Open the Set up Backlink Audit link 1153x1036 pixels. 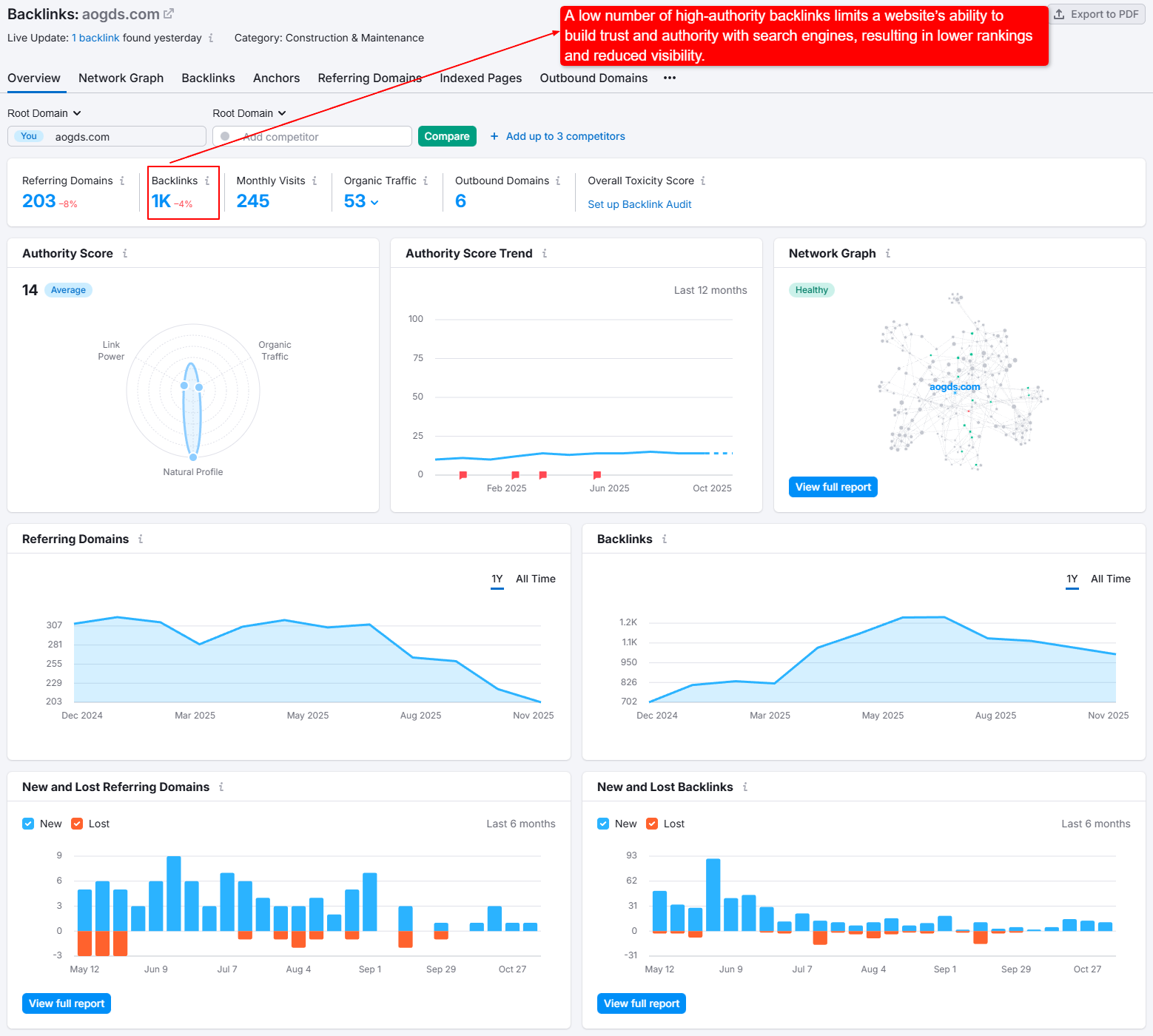[639, 204]
